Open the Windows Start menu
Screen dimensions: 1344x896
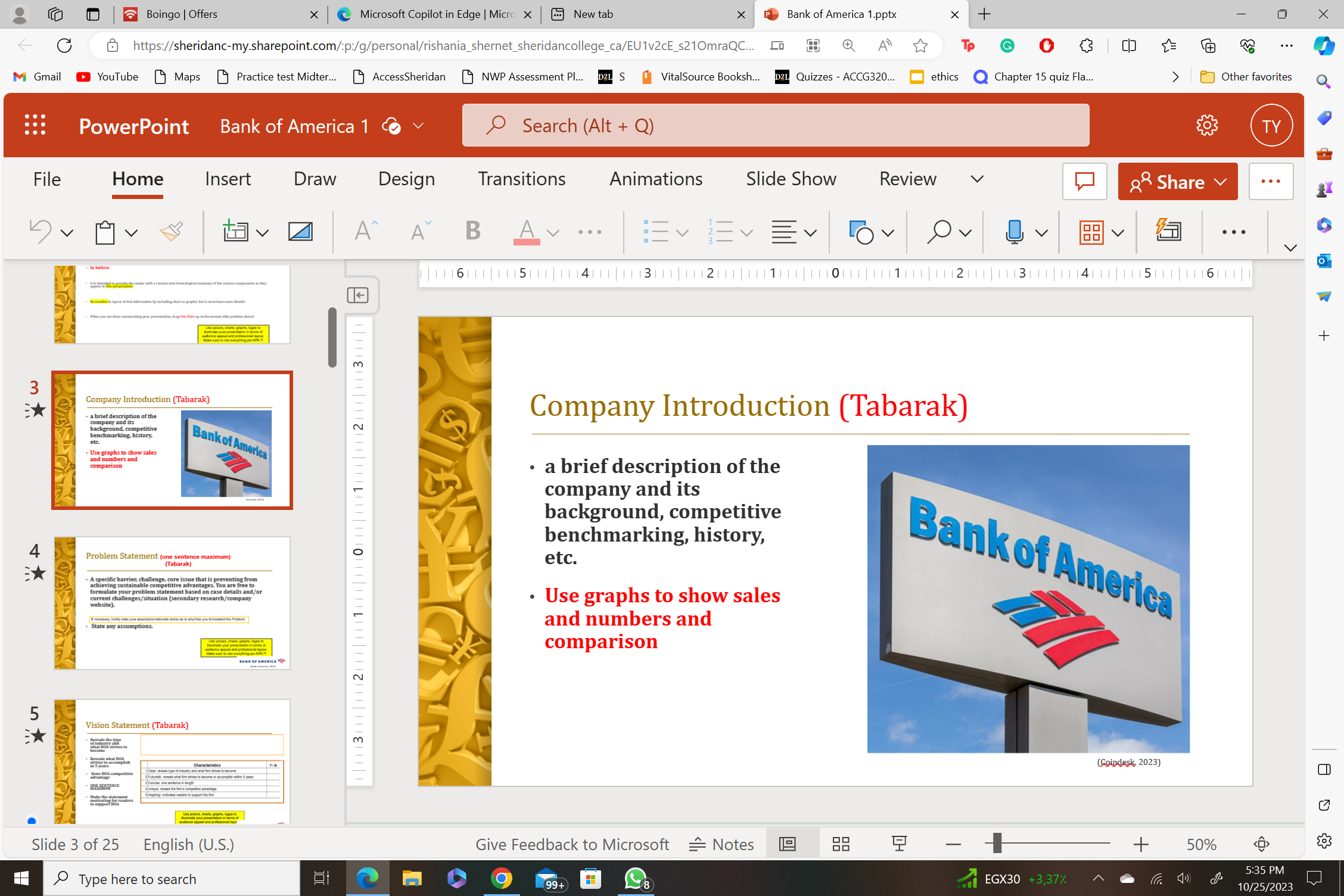[21, 878]
